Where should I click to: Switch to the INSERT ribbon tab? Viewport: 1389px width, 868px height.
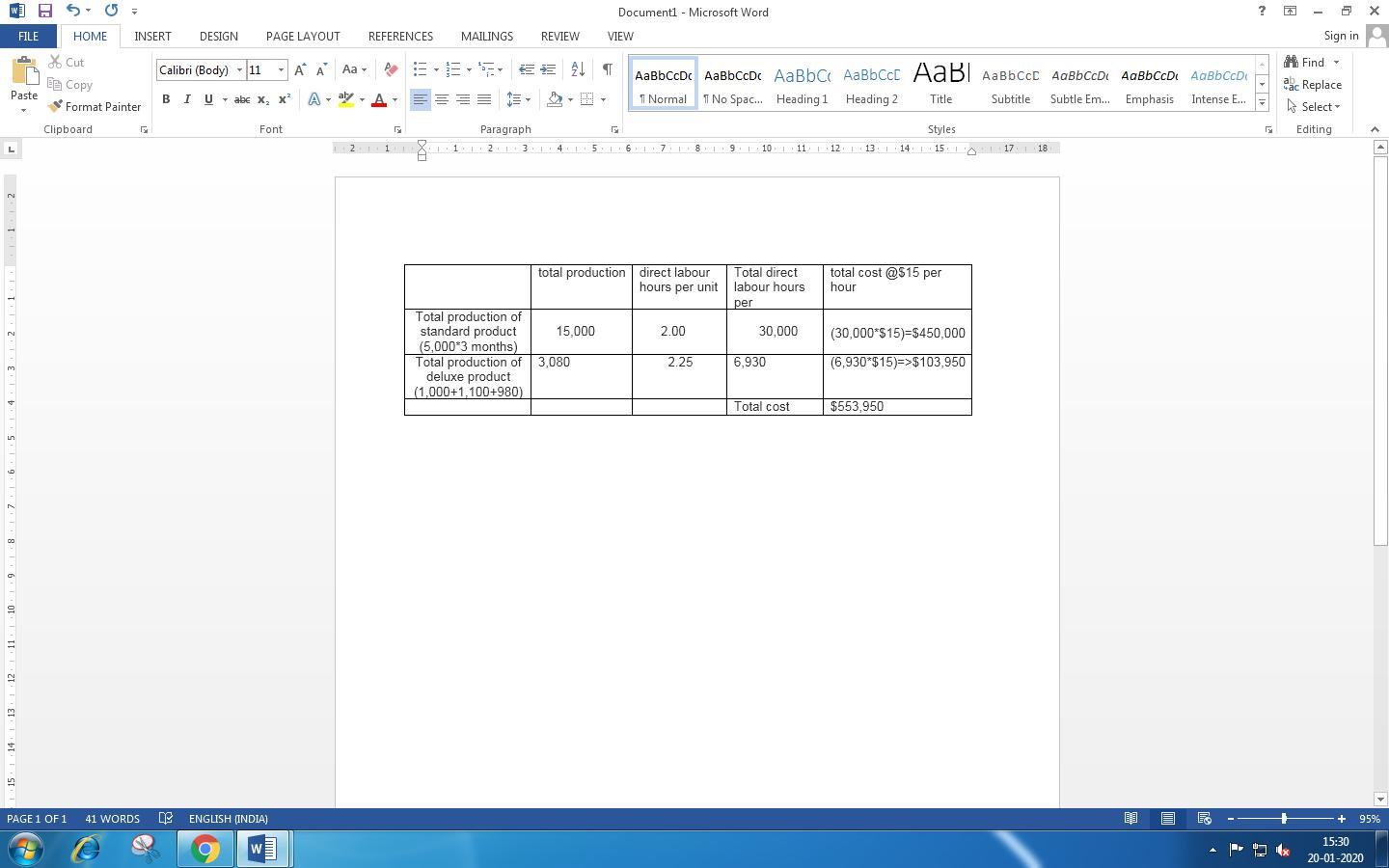point(152,36)
